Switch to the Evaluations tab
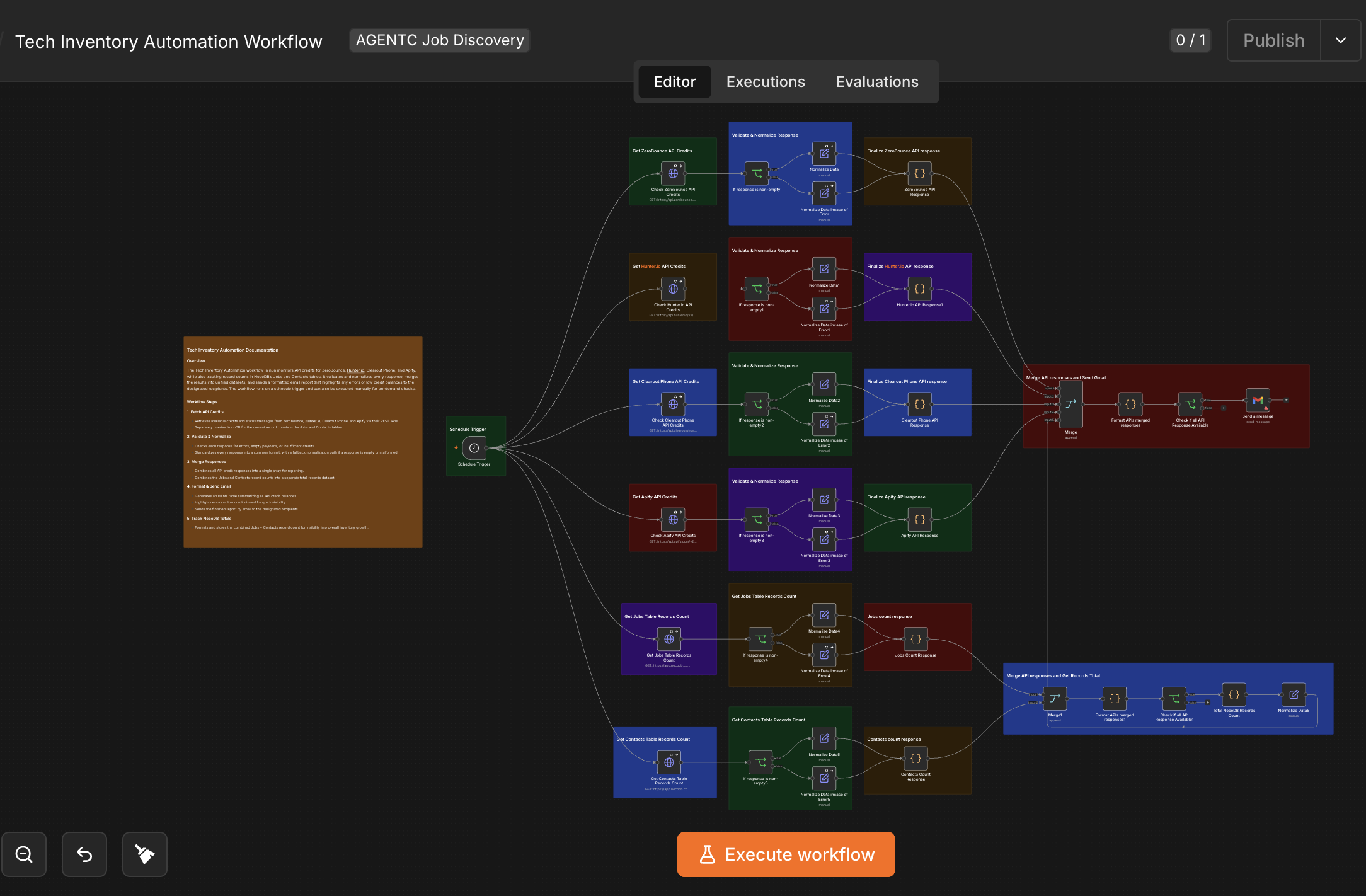This screenshot has height=896, width=1366. tap(877, 82)
